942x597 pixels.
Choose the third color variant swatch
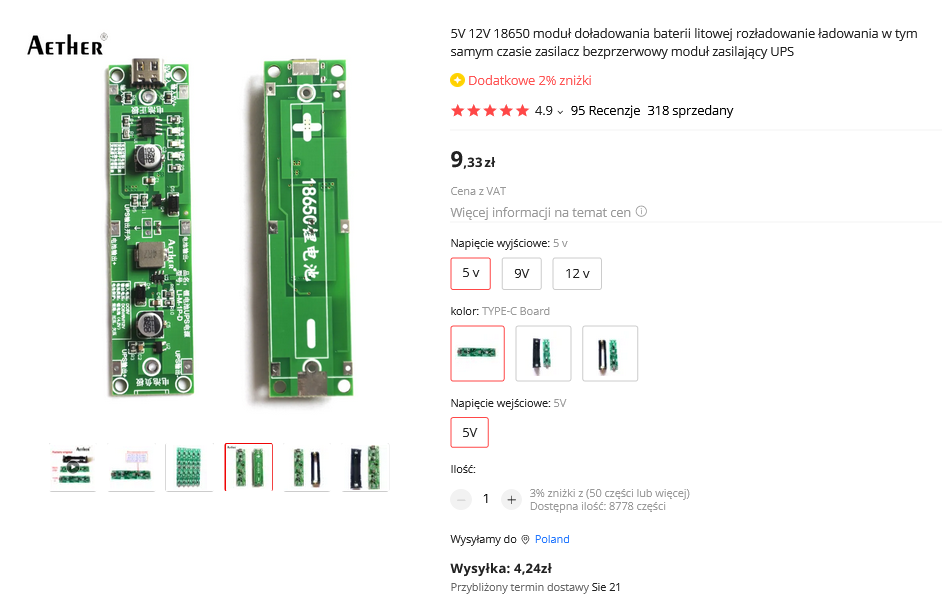(x=610, y=353)
